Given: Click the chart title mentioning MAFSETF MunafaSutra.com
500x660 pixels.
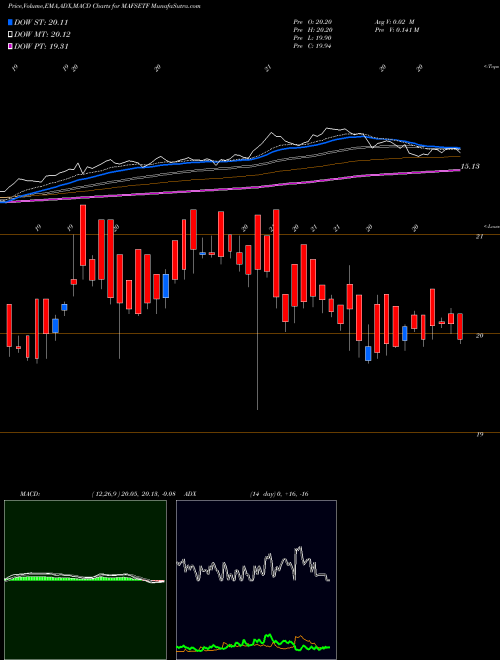Looking at the screenshot, I should point(104,6).
